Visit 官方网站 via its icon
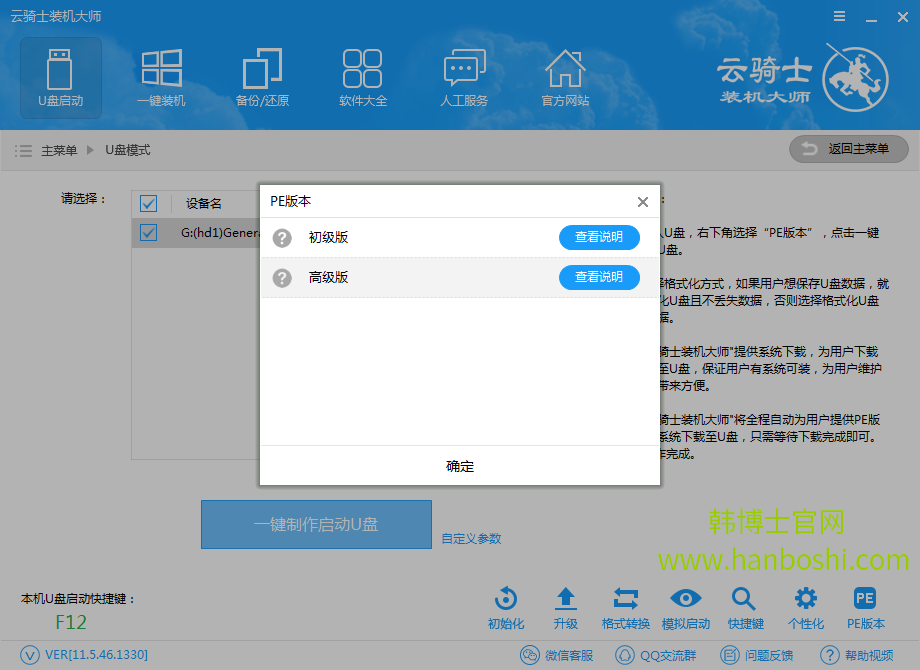 tap(564, 78)
